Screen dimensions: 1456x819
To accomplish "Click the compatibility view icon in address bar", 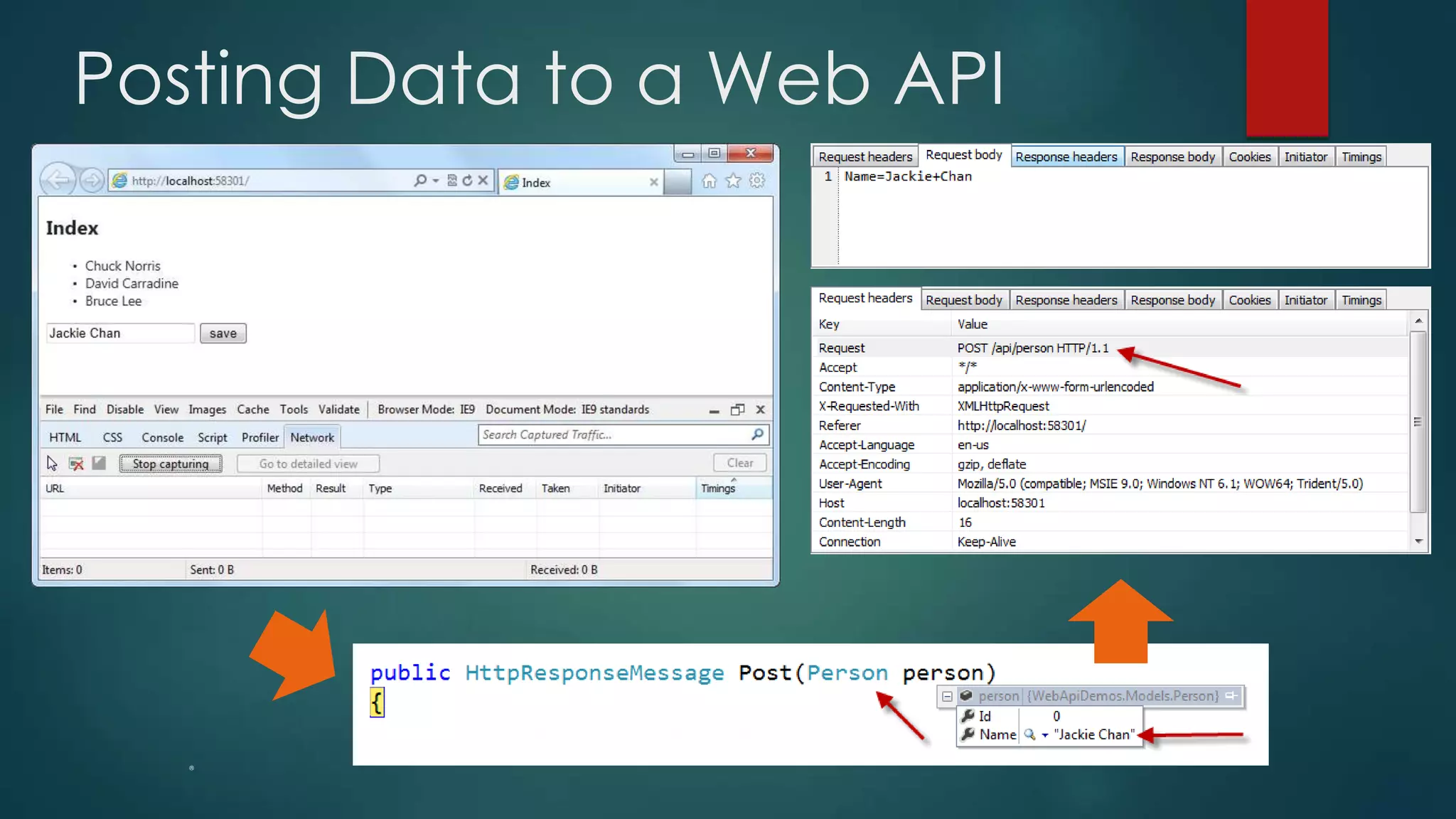I will pyautogui.click(x=452, y=181).
